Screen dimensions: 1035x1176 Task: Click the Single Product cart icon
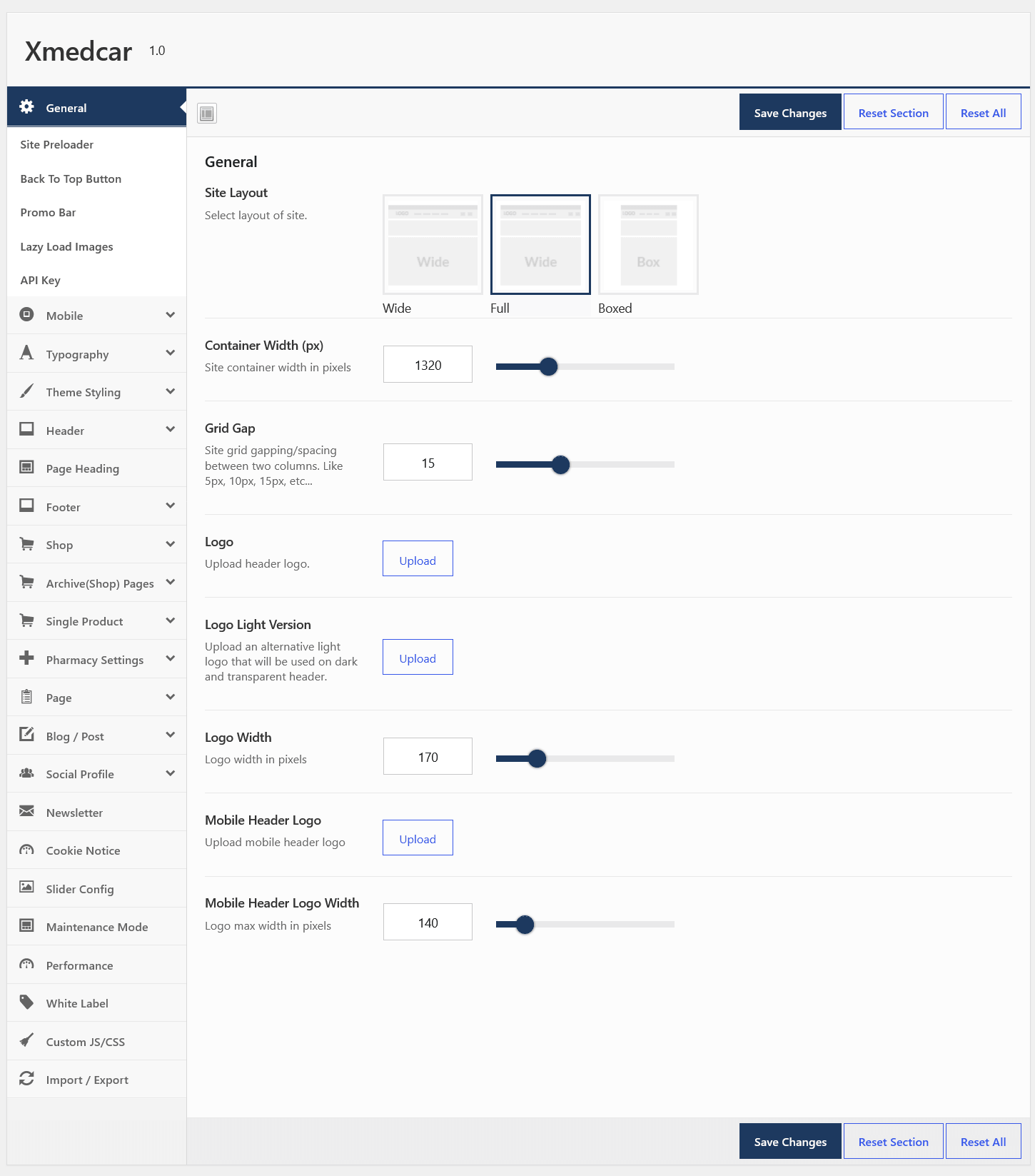[26, 620]
